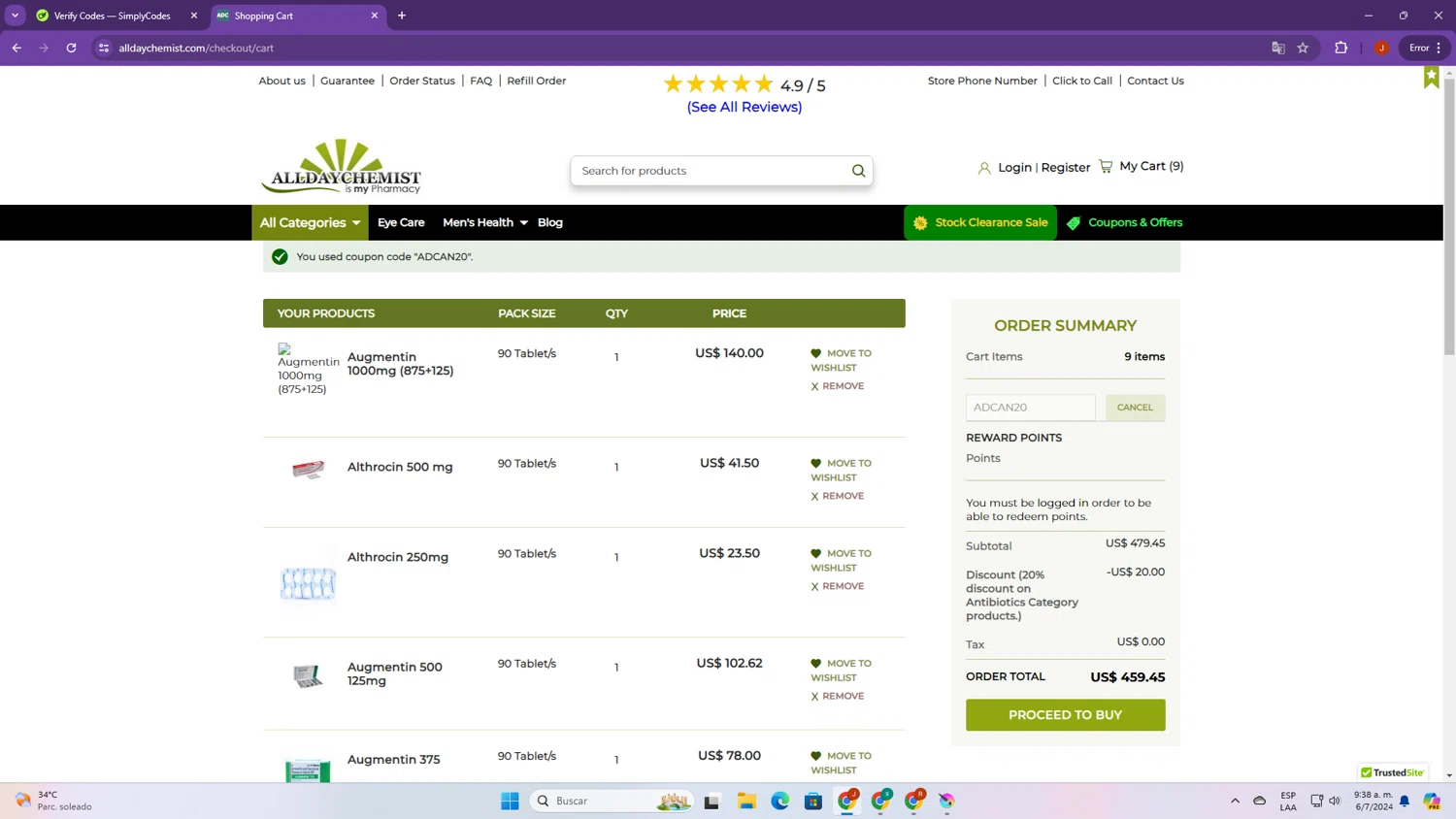Open the Blog menu item
The width and height of the screenshot is (1456, 819).
pos(550,223)
